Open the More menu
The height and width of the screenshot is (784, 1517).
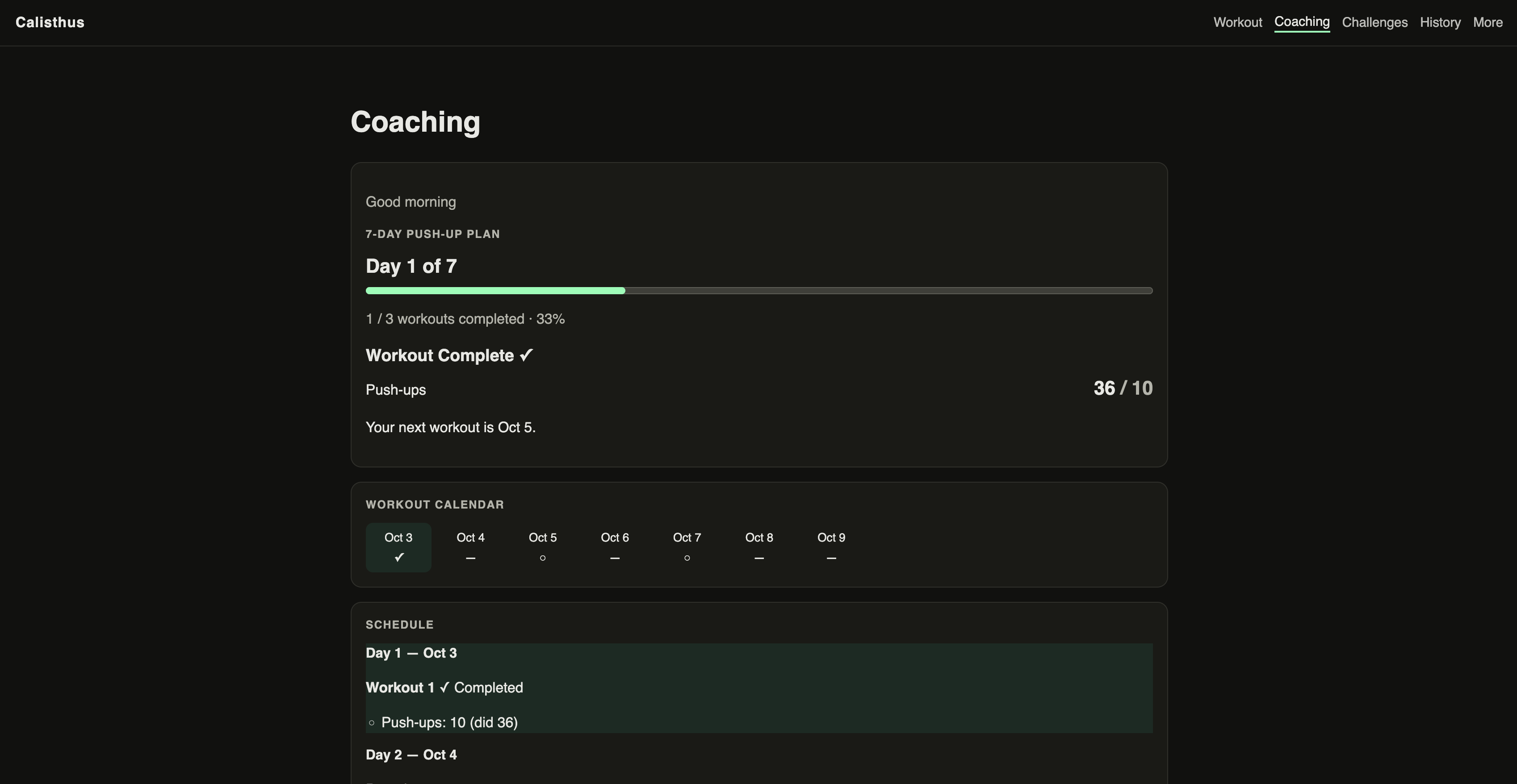[1488, 22]
